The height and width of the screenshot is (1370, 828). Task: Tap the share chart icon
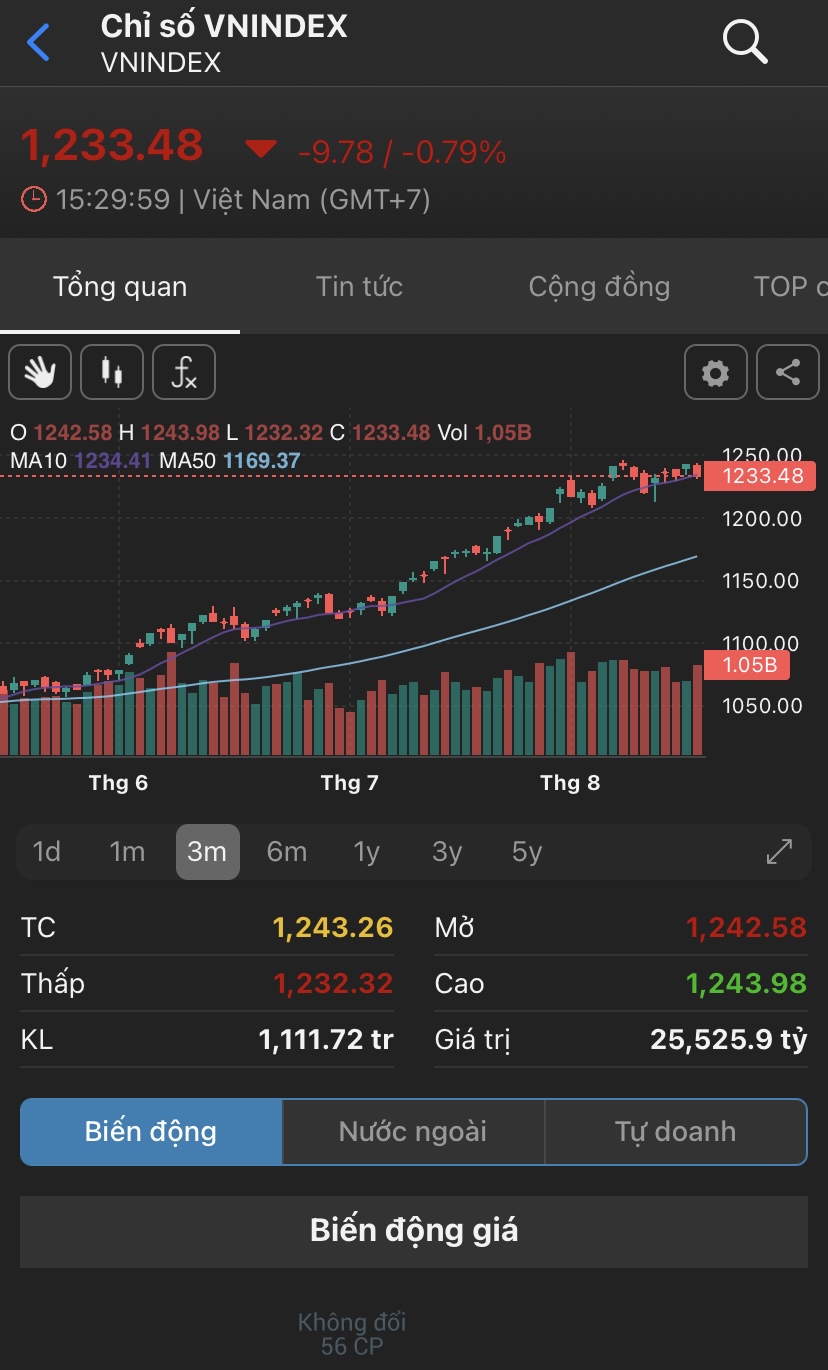[x=788, y=373]
